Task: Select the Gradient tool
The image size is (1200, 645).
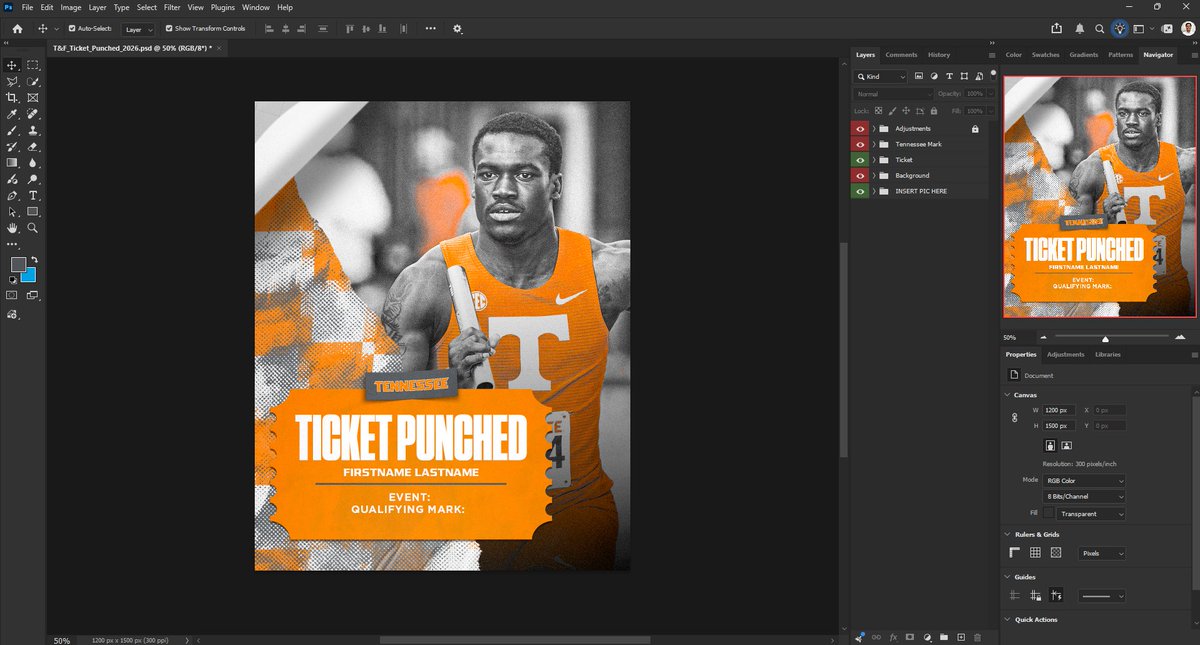Action: (x=12, y=162)
